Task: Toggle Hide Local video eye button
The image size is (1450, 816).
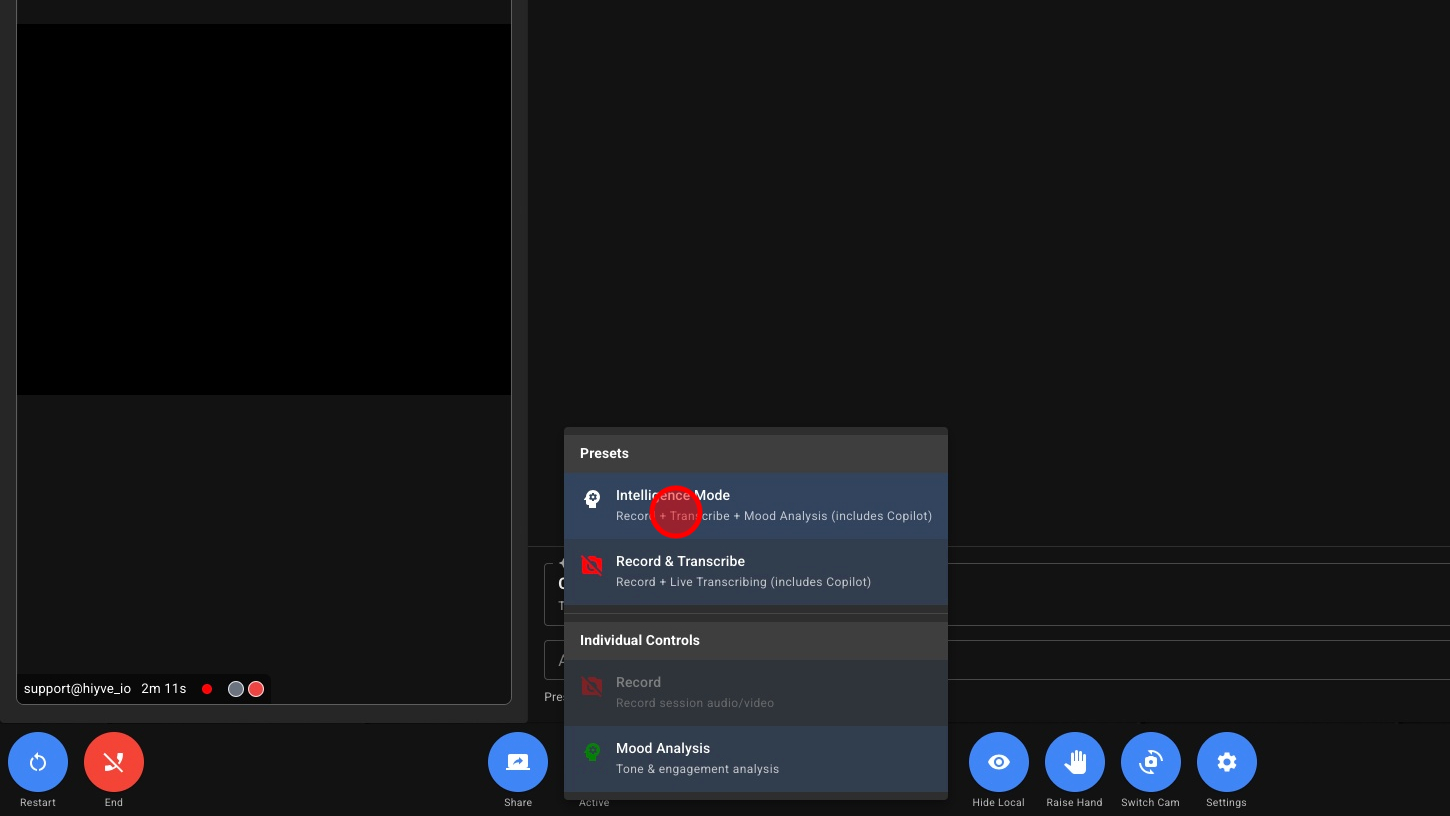Action: tap(998, 763)
